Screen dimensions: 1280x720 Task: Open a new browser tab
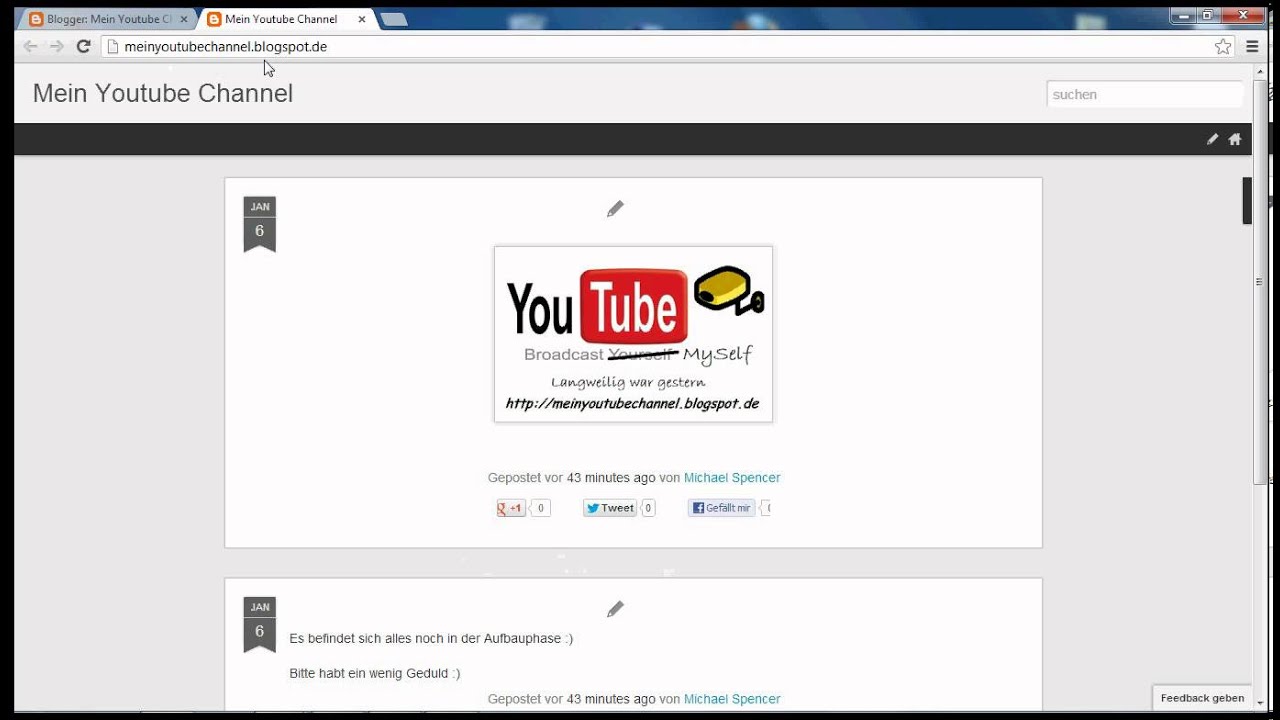pyautogui.click(x=393, y=19)
